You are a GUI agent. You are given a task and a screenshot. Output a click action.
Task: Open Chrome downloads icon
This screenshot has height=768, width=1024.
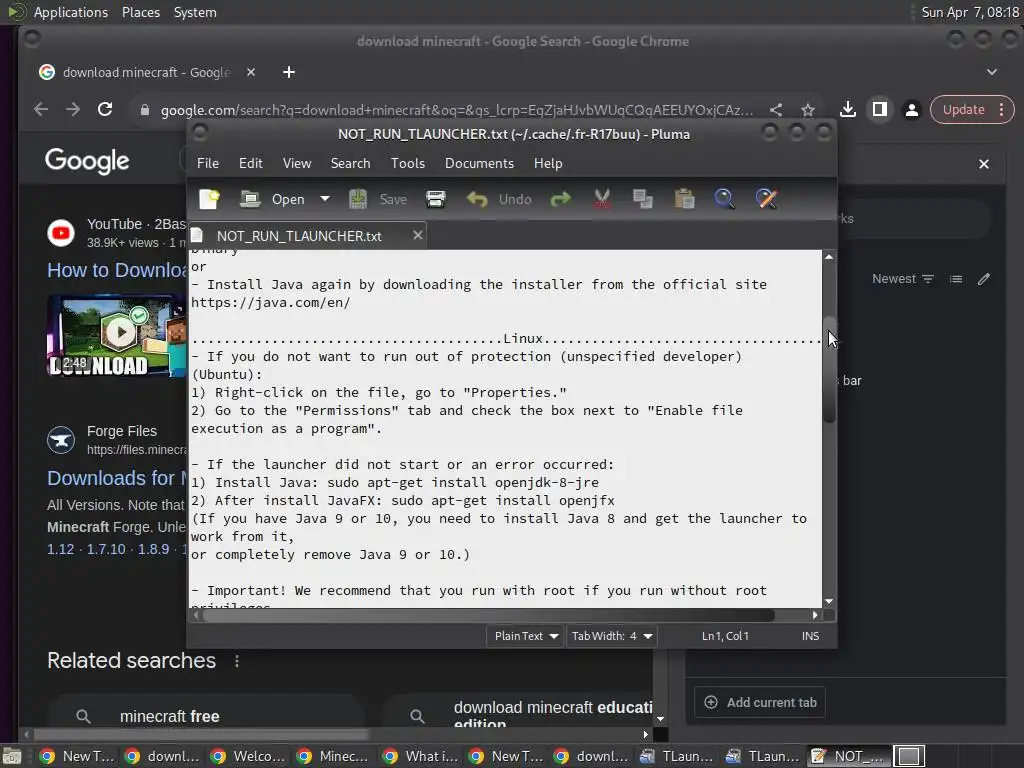pyautogui.click(x=848, y=110)
